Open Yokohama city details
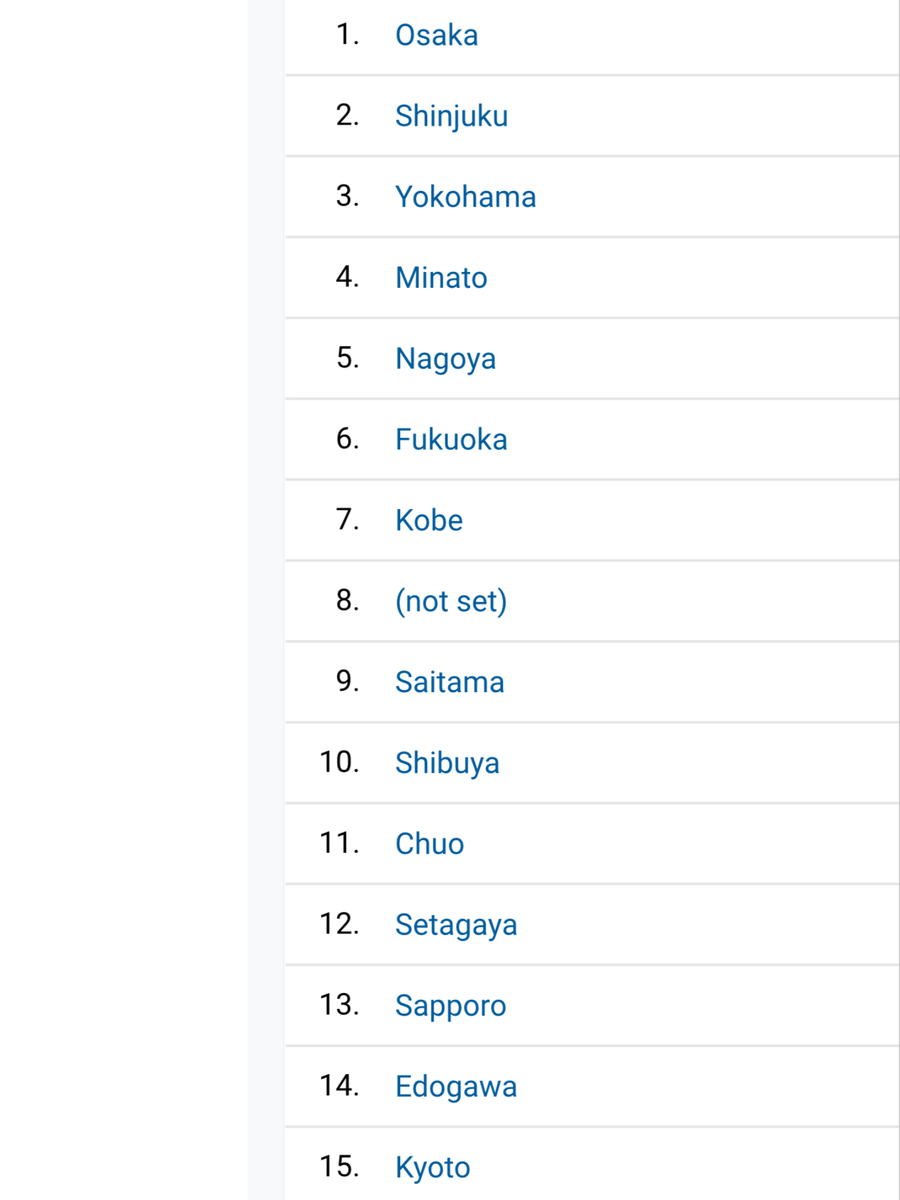The height and width of the screenshot is (1200, 900). [x=465, y=197]
